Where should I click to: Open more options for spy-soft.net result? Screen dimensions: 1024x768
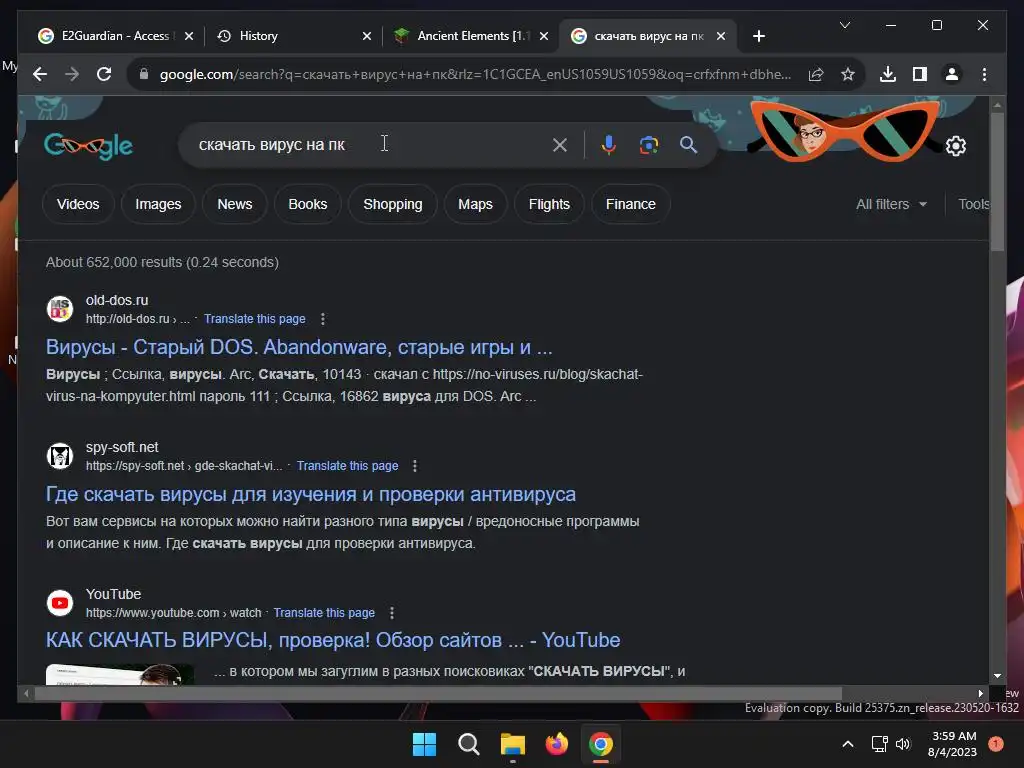pyautogui.click(x=415, y=466)
